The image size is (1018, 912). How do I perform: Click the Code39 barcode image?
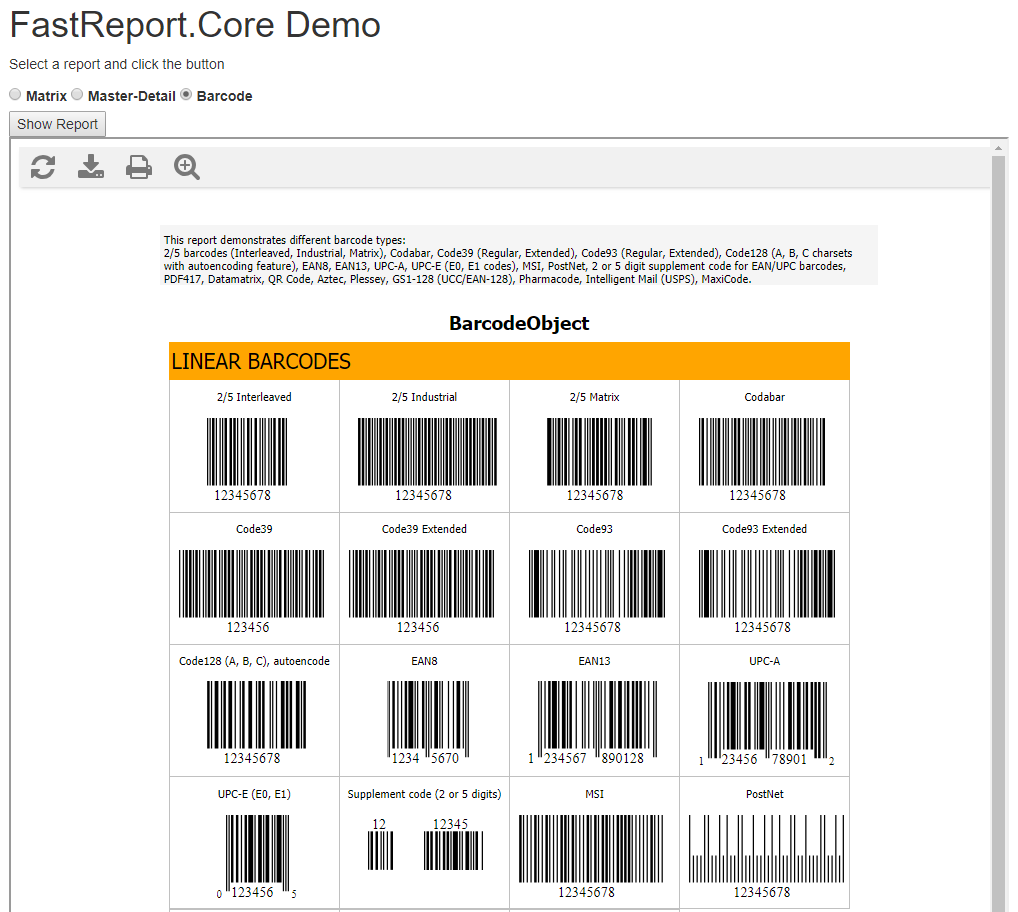point(251,584)
